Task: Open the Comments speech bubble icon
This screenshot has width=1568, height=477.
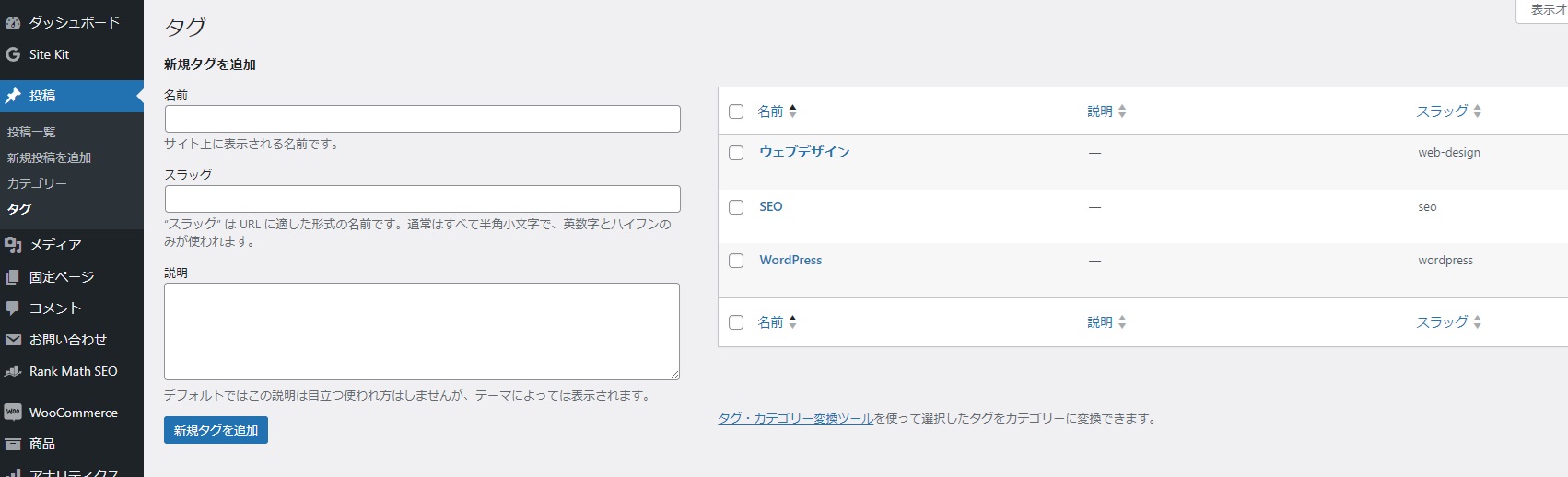Action: coord(13,308)
